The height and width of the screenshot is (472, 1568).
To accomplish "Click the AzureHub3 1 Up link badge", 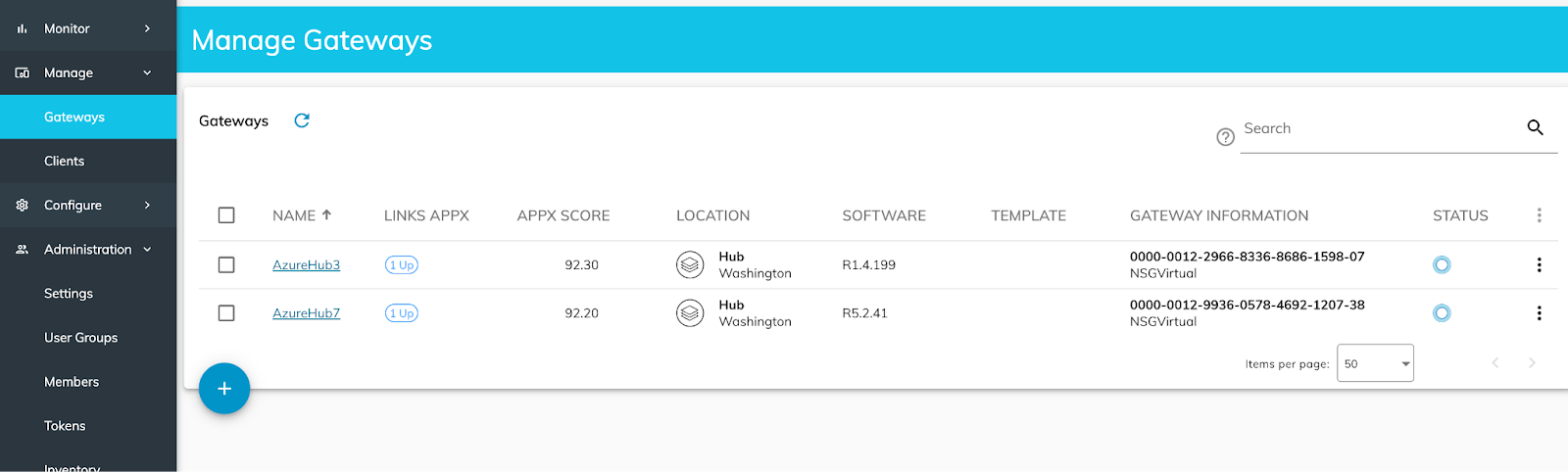I will (x=402, y=264).
